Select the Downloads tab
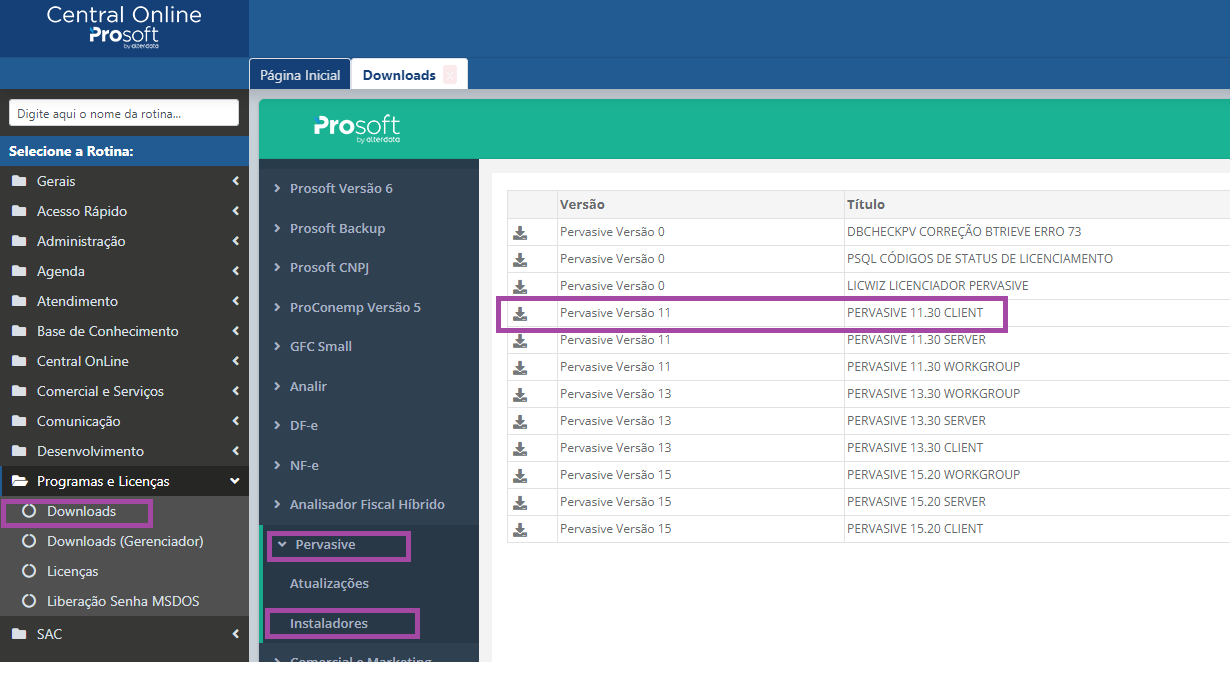Viewport: 1230px width, 685px height. pos(399,75)
